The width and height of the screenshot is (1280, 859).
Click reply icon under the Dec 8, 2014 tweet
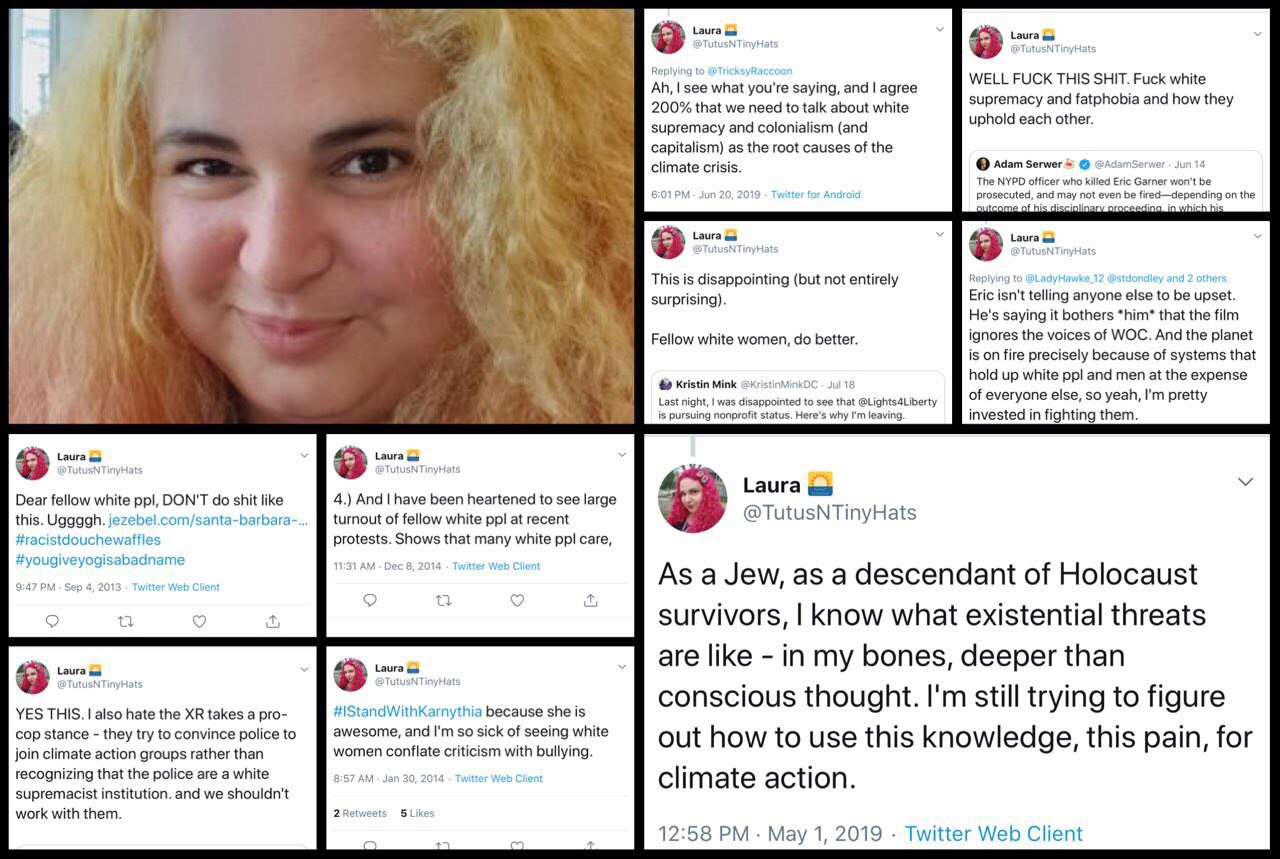pyautogui.click(x=370, y=600)
